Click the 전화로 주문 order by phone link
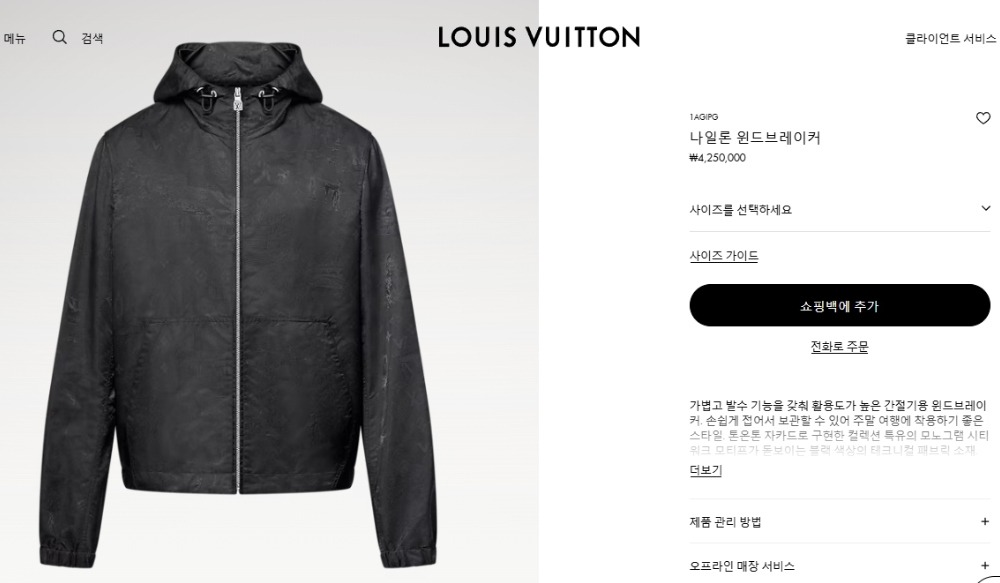The image size is (1000, 583). pyautogui.click(x=839, y=346)
